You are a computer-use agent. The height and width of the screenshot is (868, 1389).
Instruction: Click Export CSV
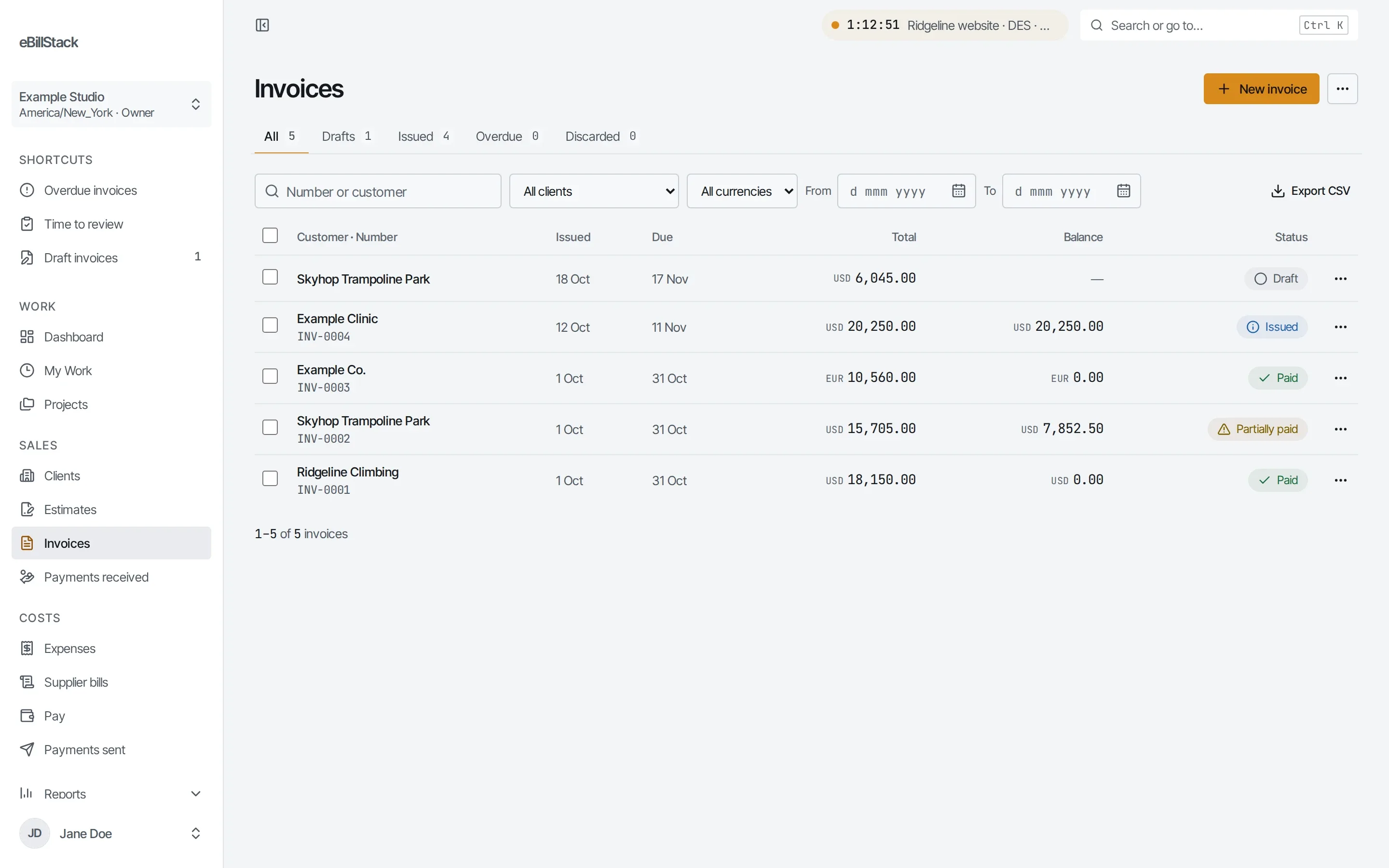tap(1310, 191)
